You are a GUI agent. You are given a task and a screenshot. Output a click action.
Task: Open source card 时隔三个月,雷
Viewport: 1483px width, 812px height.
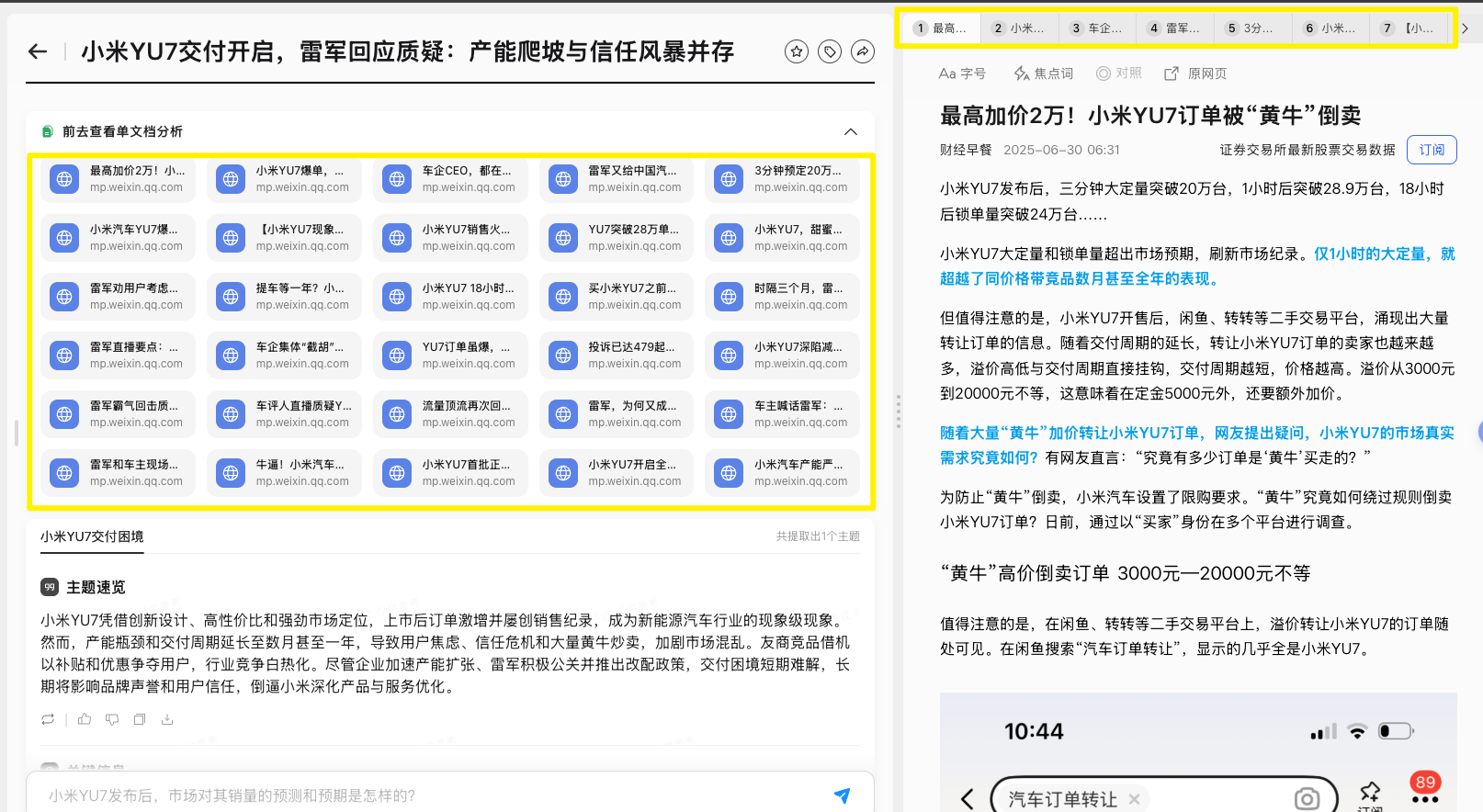tap(783, 297)
